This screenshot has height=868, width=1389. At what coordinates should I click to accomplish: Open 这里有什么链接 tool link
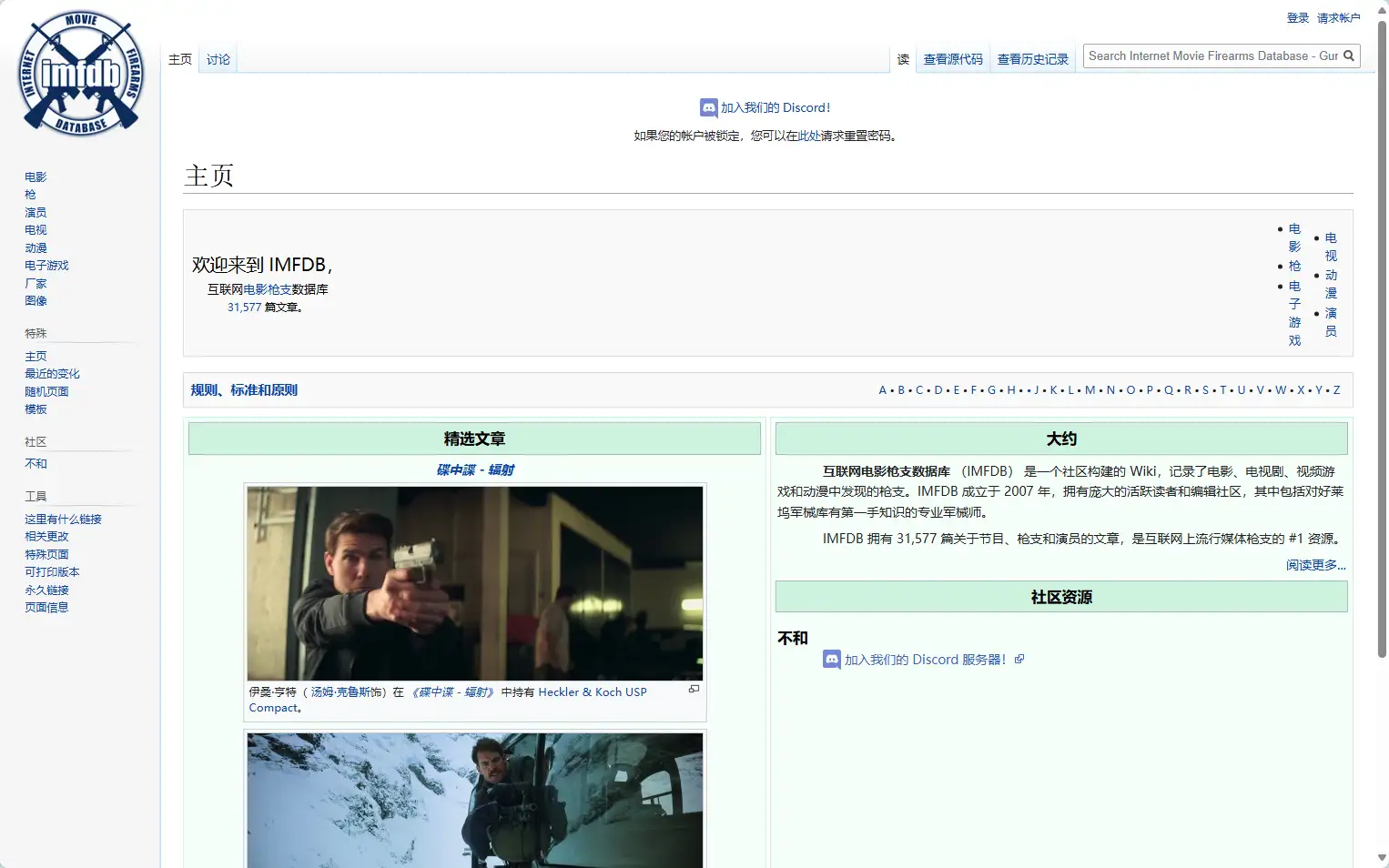point(63,520)
